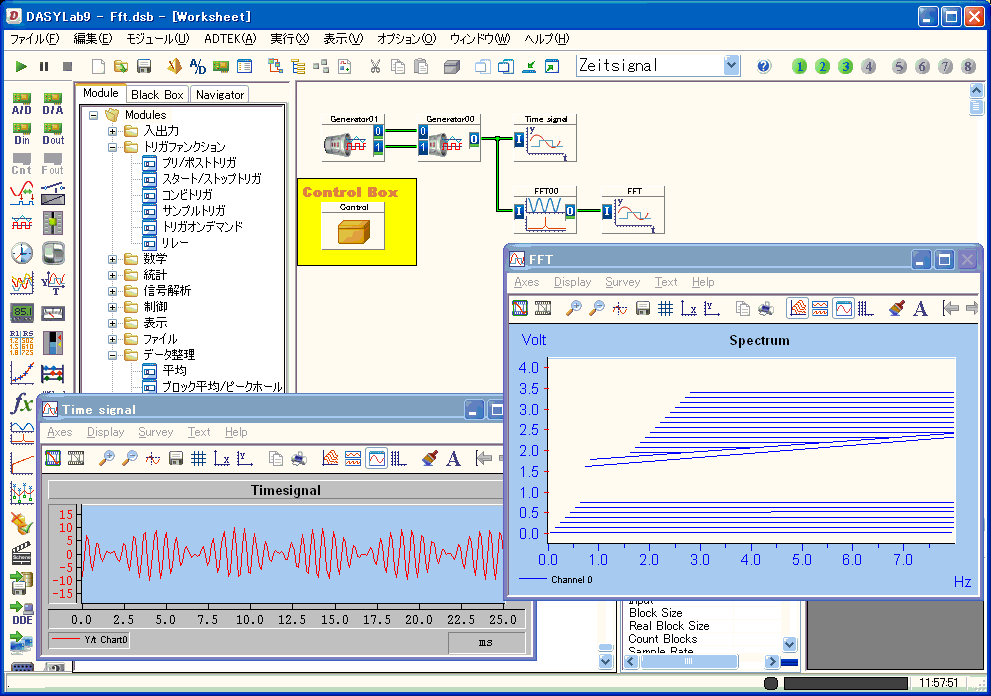Toggle stacked-charts display mode in FFT window

pyautogui.click(x=820, y=308)
